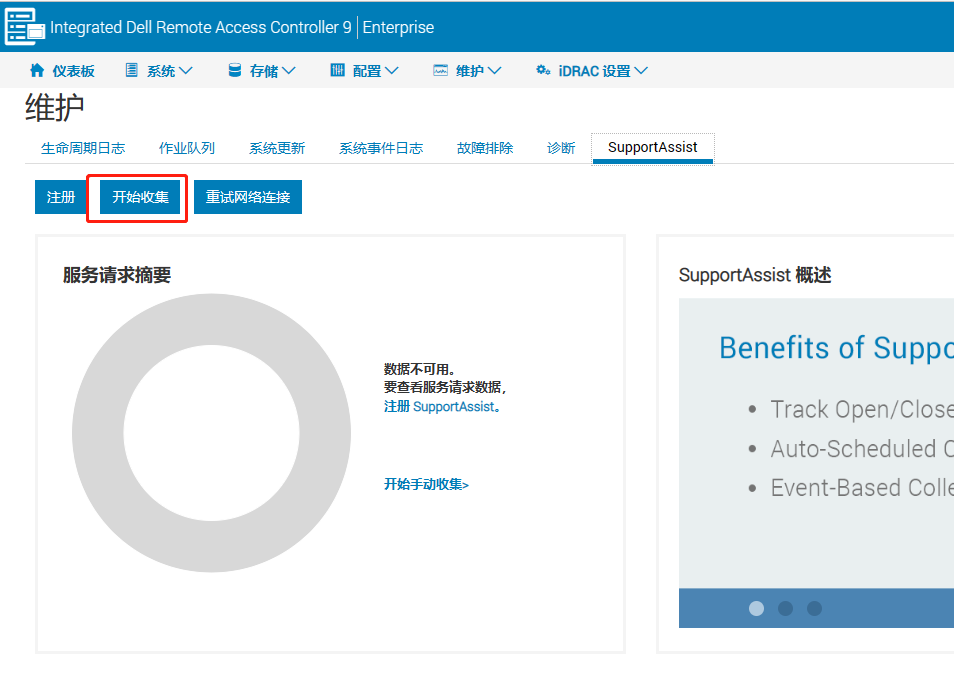Click the 开始收集 button

click(x=137, y=197)
